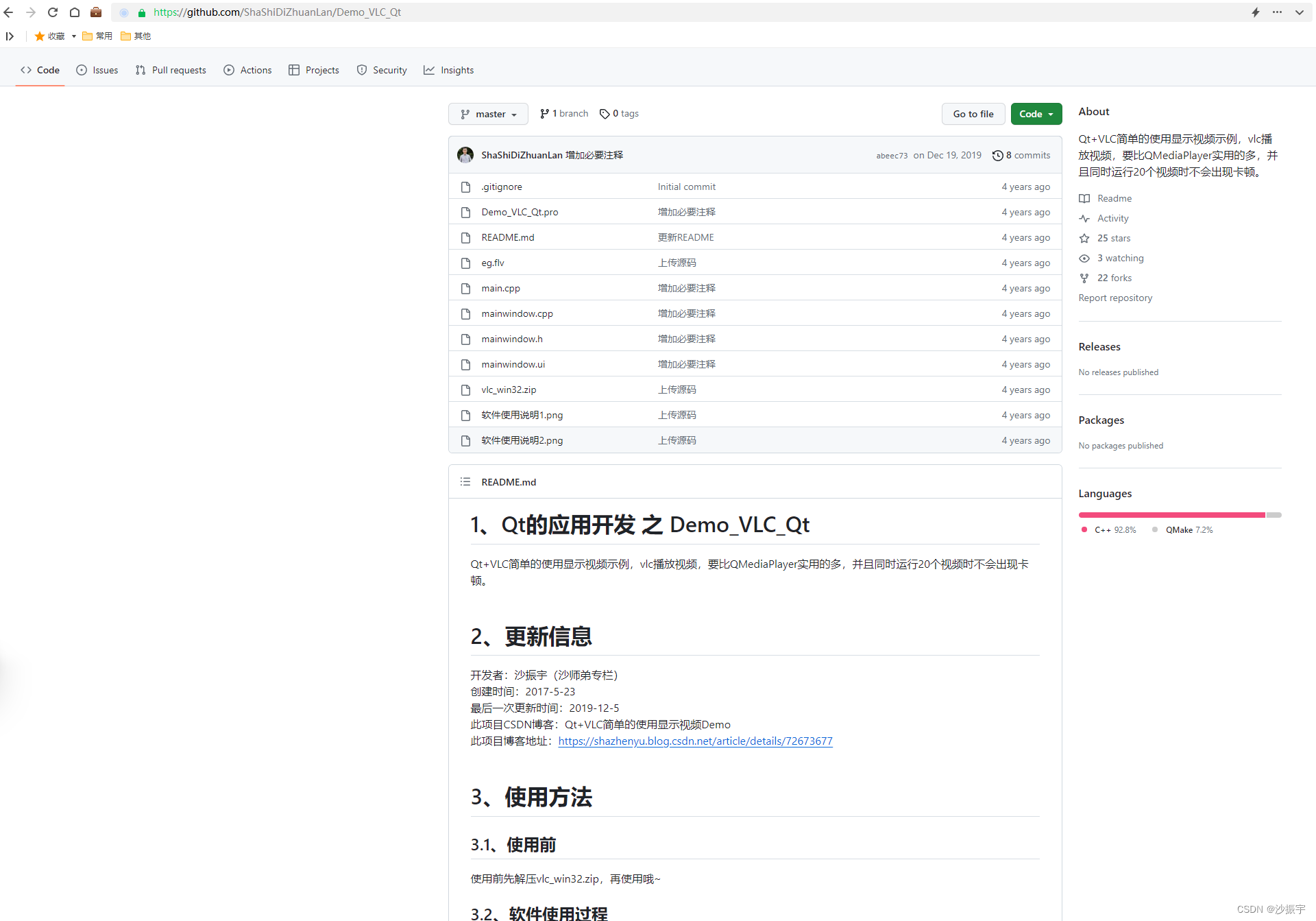The height and width of the screenshot is (921, 1316).
Task: Click the fork icon next to 22 forks
Action: click(x=1084, y=278)
